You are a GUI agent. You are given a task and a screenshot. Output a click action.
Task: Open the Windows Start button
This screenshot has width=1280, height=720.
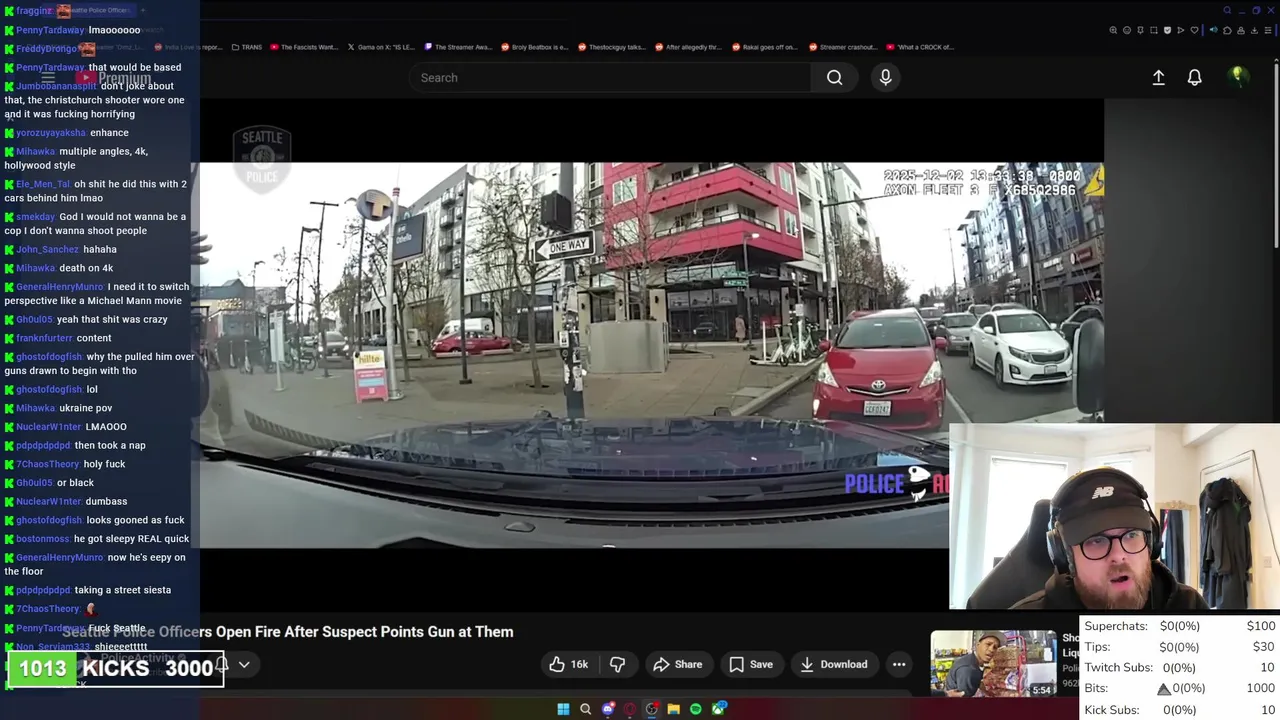tap(563, 709)
